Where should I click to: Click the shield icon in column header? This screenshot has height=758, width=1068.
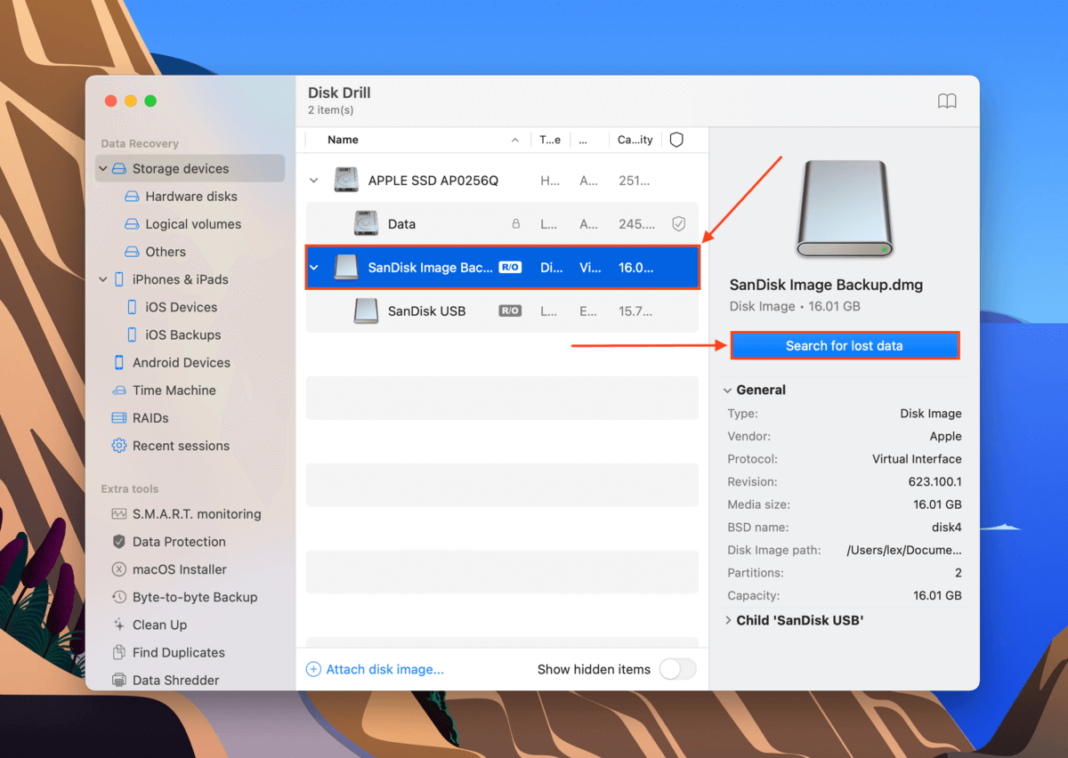tap(676, 140)
